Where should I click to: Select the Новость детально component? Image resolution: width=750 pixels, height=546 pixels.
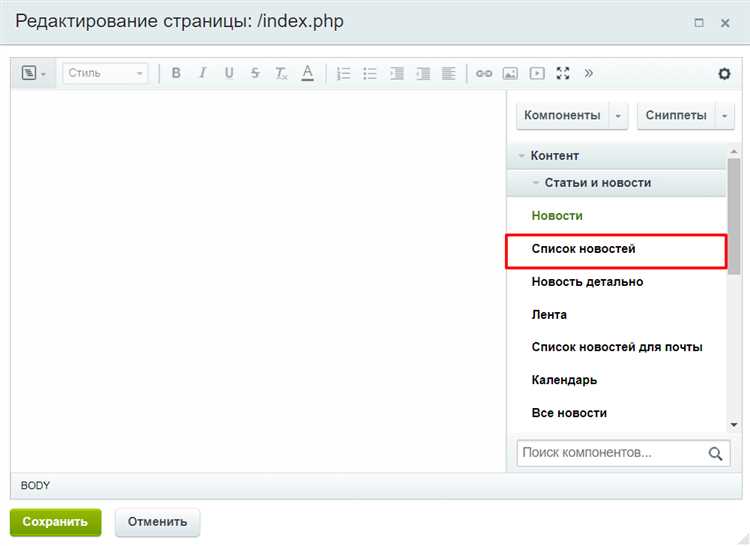click(x=587, y=282)
